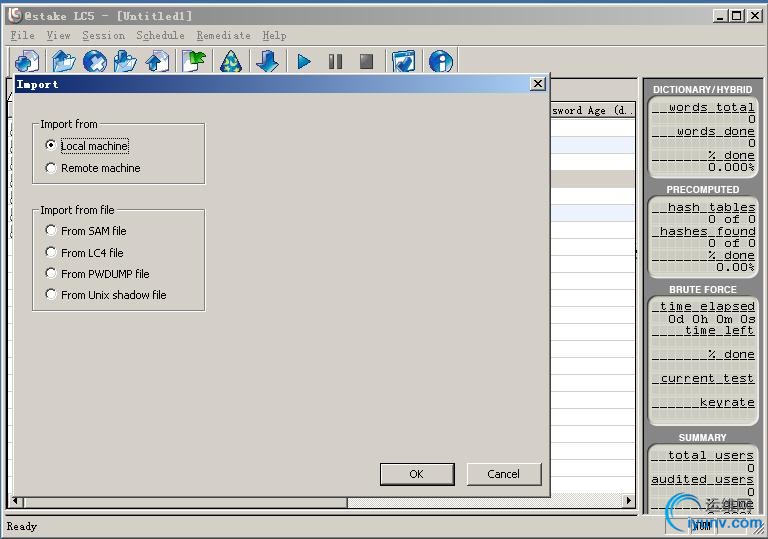Click the blue down-arrow Import icon
The width and height of the screenshot is (768, 539).
267,62
